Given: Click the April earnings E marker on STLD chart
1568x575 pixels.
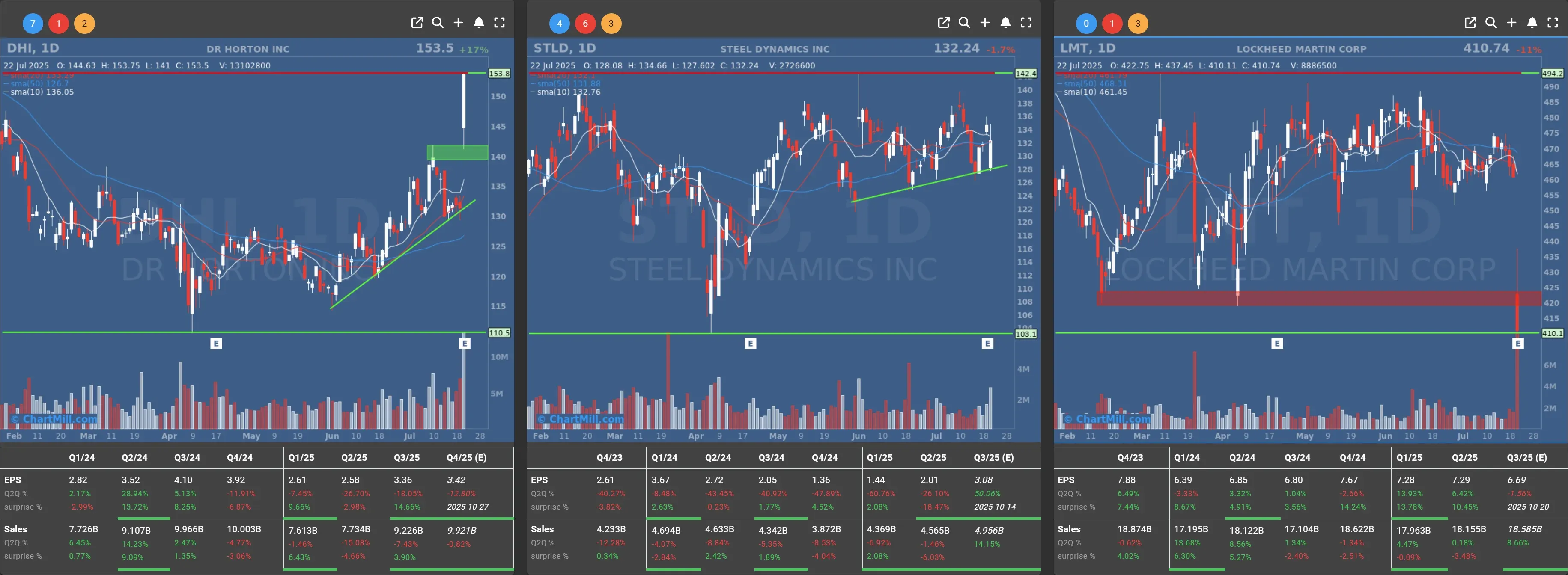Looking at the screenshot, I should pos(750,343).
